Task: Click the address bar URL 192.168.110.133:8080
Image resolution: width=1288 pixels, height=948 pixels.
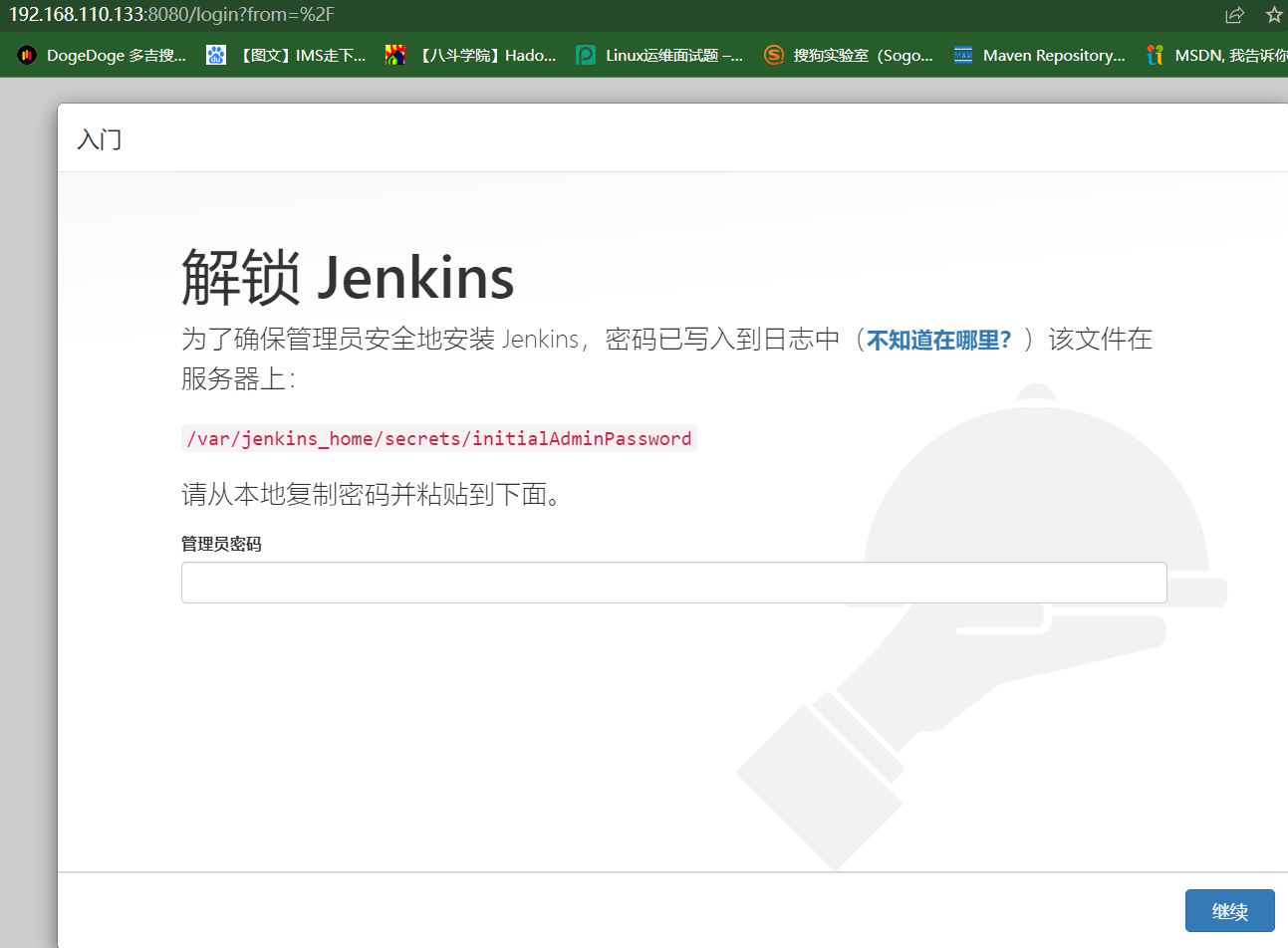Action: [x=171, y=15]
